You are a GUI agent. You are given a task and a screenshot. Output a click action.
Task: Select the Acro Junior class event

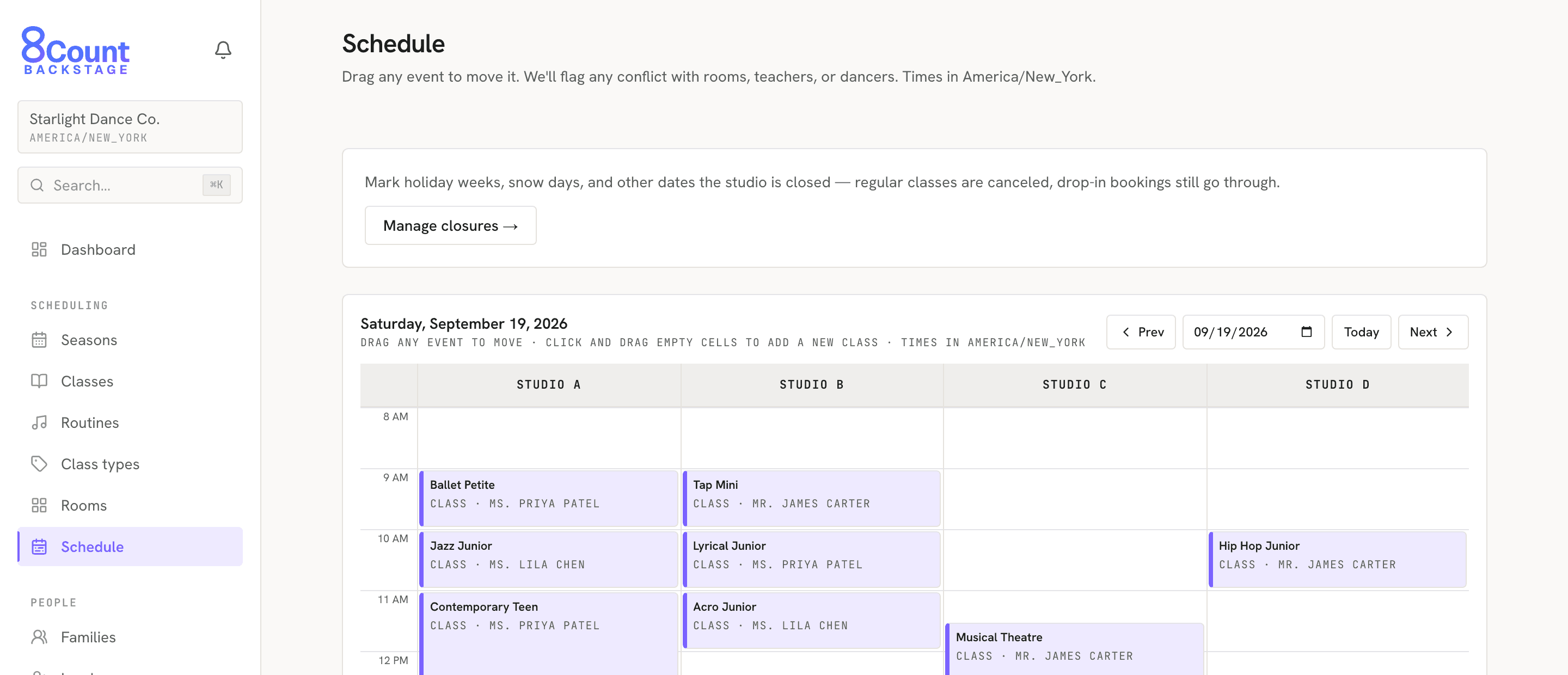click(x=811, y=619)
